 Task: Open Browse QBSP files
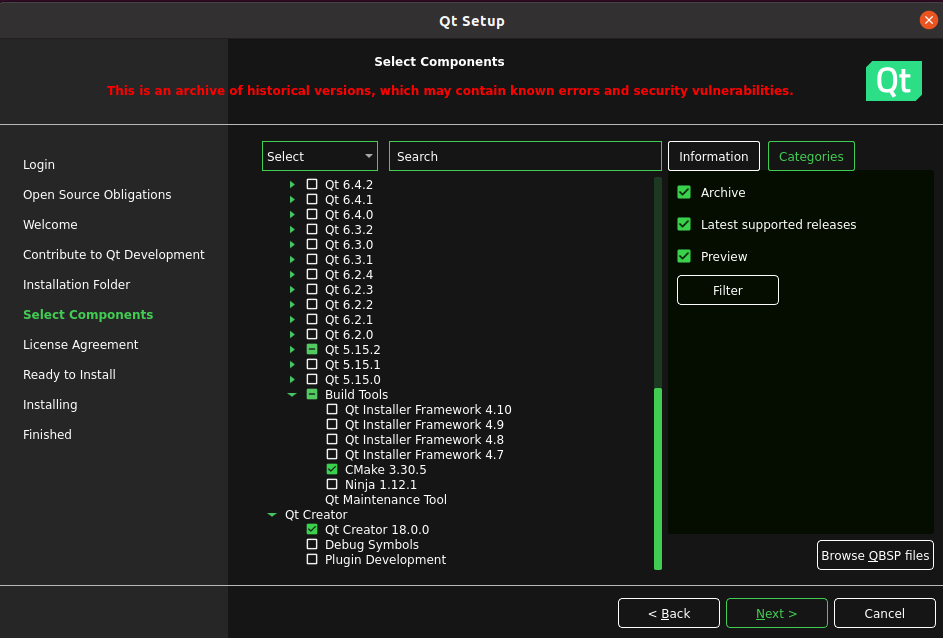pyautogui.click(x=875, y=555)
